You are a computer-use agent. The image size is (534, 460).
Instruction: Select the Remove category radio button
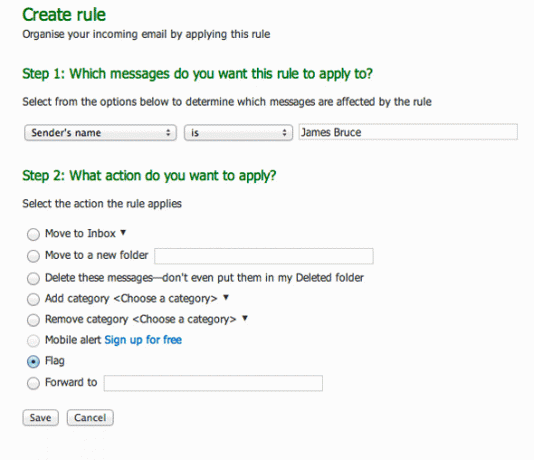click(33, 320)
